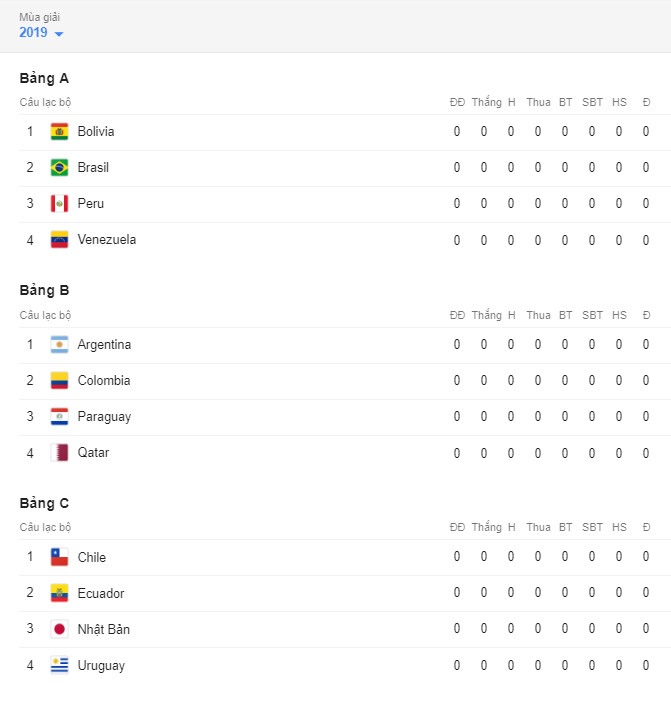The height and width of the screenshot is (703, 671).
Task: Click the Brasil flag icon
Action: coord(59,167)
